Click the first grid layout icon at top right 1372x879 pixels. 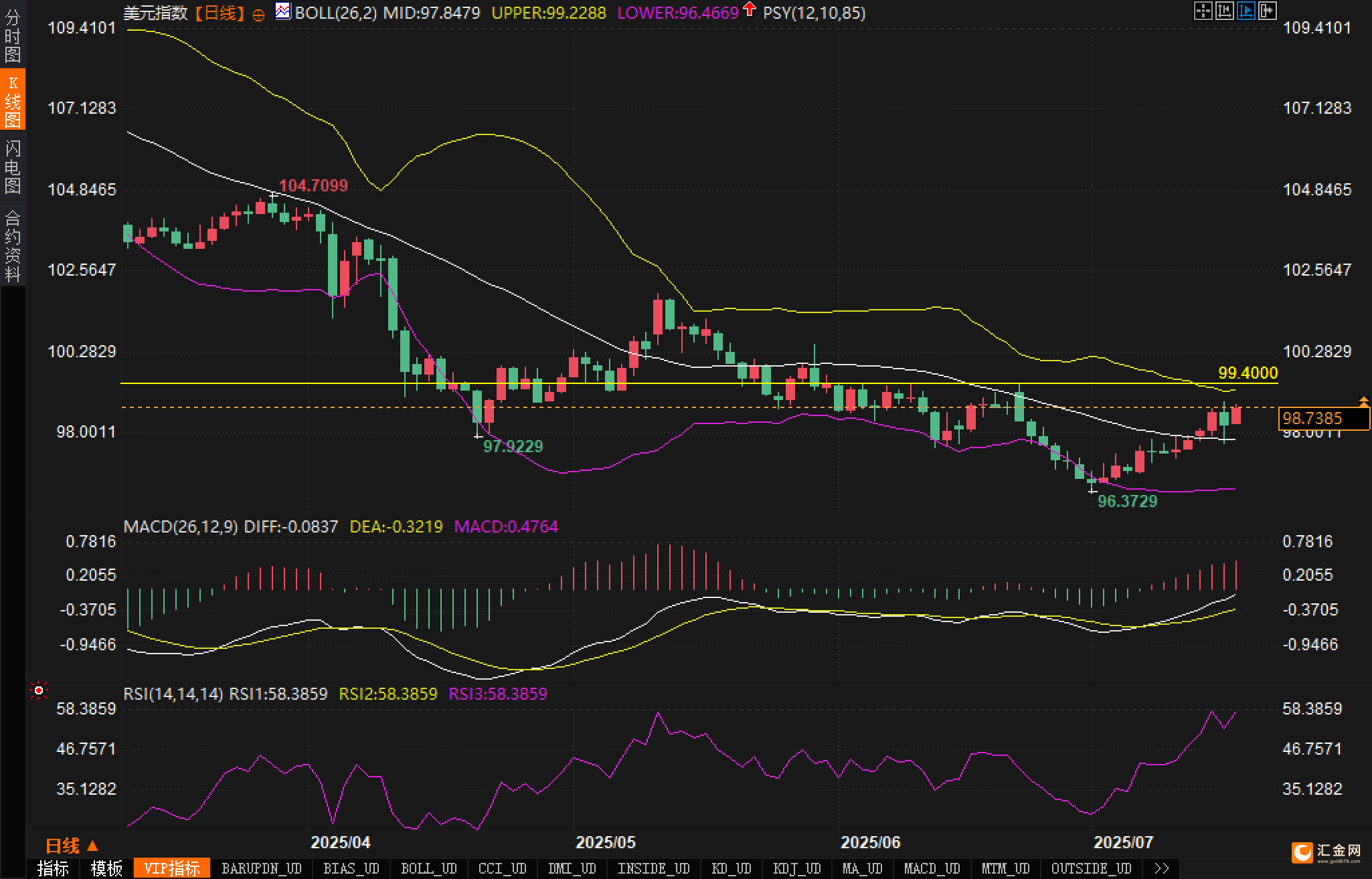tap(1203, 11)
